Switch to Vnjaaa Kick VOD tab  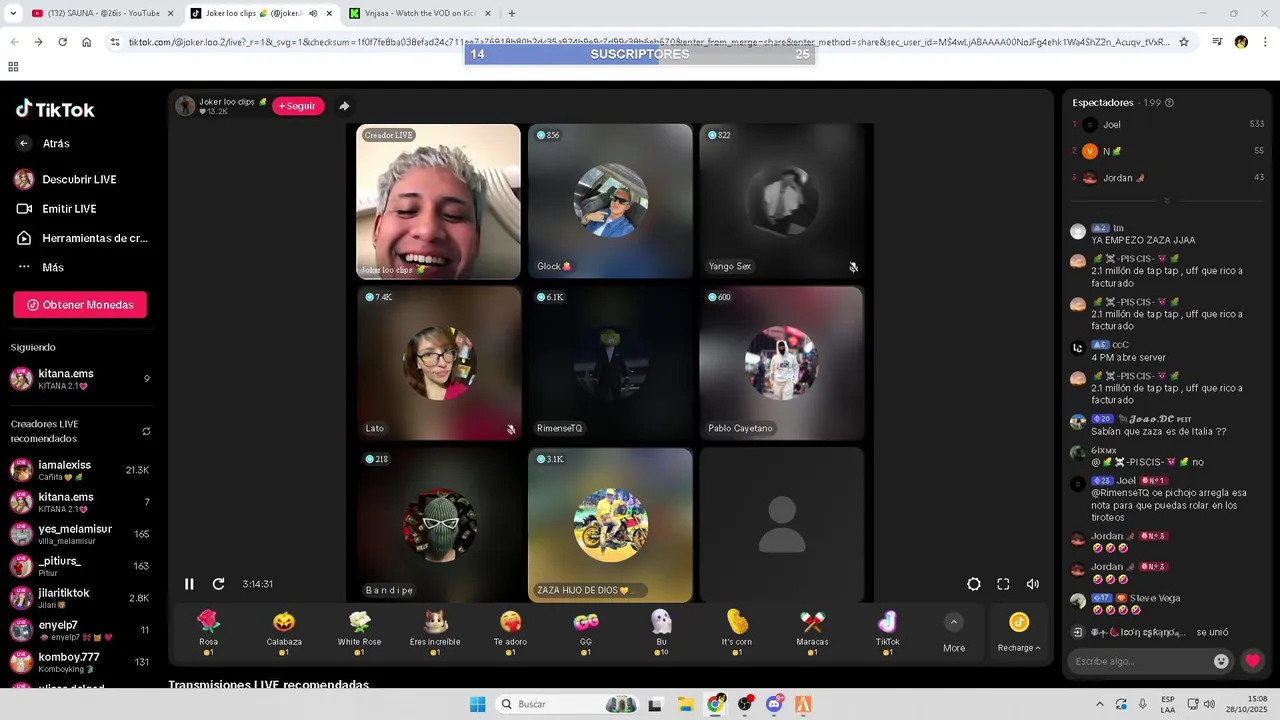coord(418,13)
